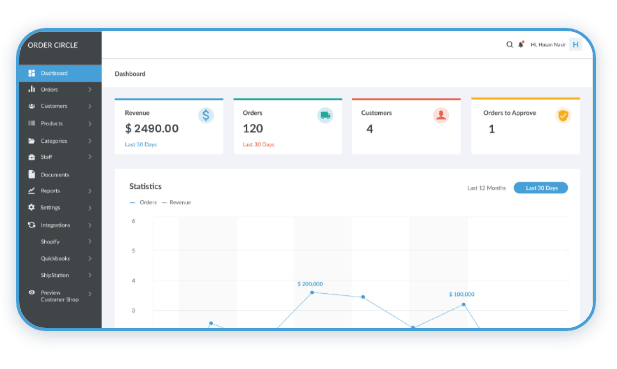This screenshot has width=617, height=369.
Task: Switch statistics to Last 12 Months
Action: tap(486, 188)
